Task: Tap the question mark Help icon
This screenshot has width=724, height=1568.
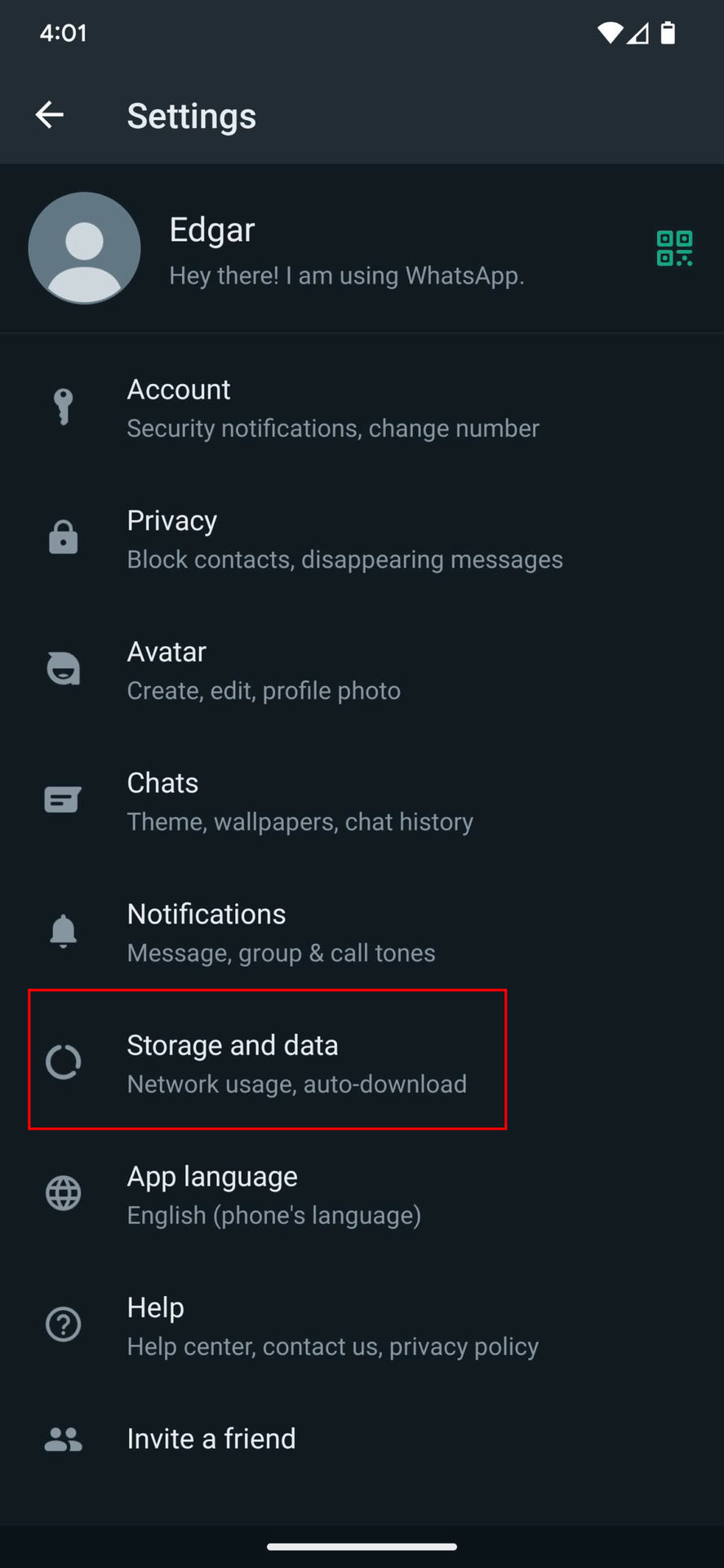Action: coord(63,1325)
